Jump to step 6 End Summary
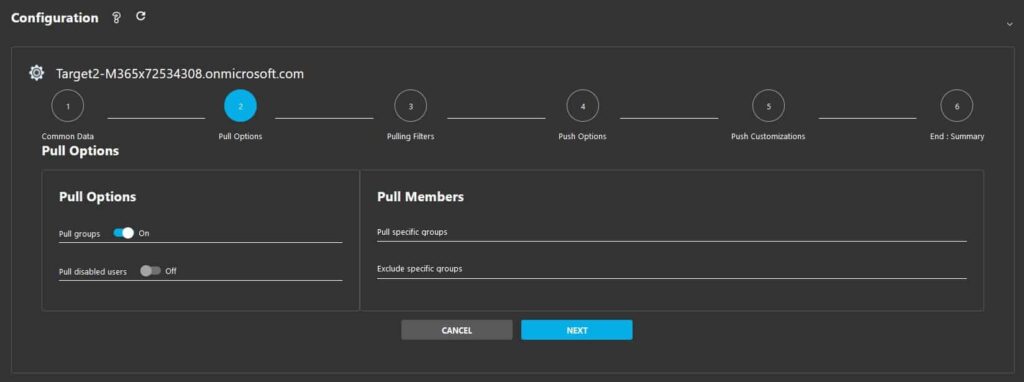 (957, 106)
